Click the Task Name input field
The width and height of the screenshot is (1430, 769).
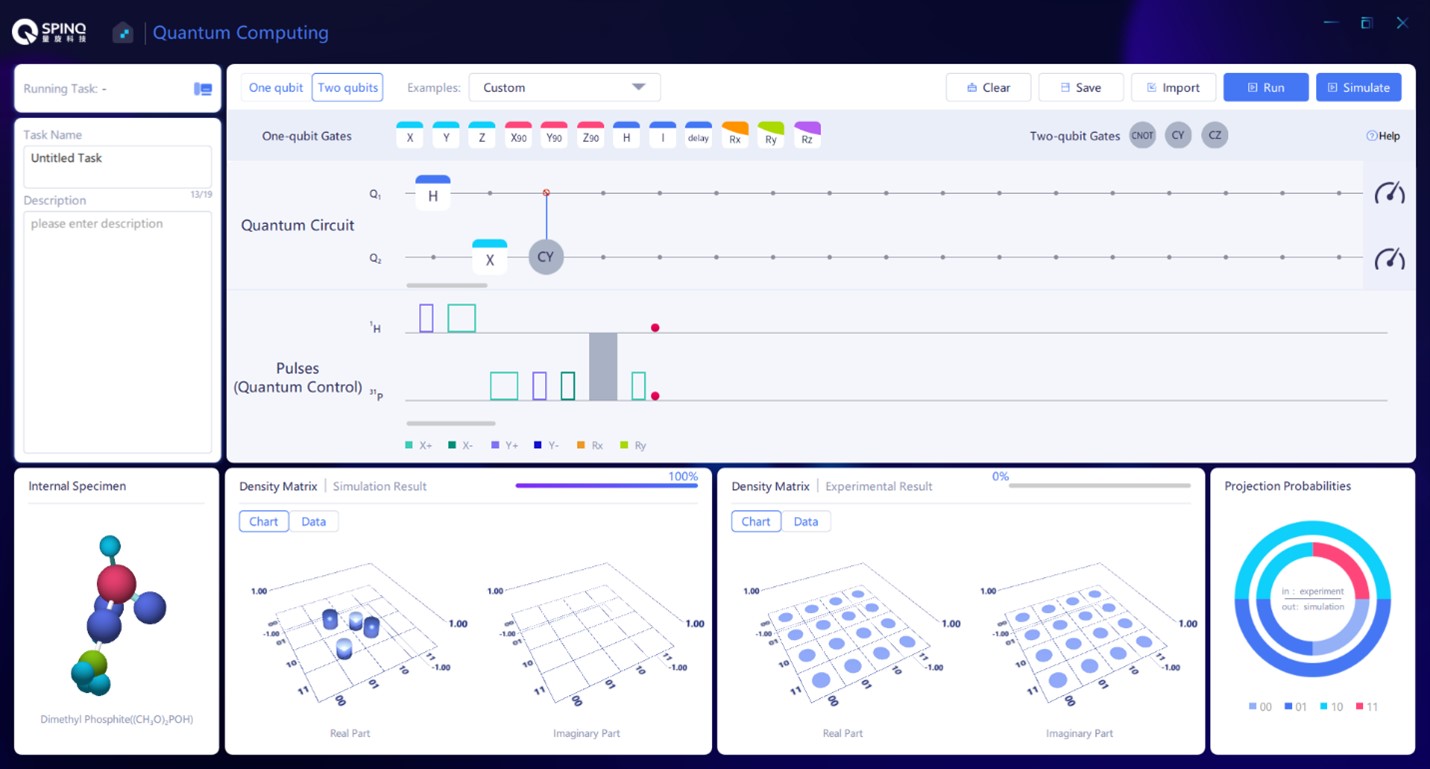click(118, 166)
